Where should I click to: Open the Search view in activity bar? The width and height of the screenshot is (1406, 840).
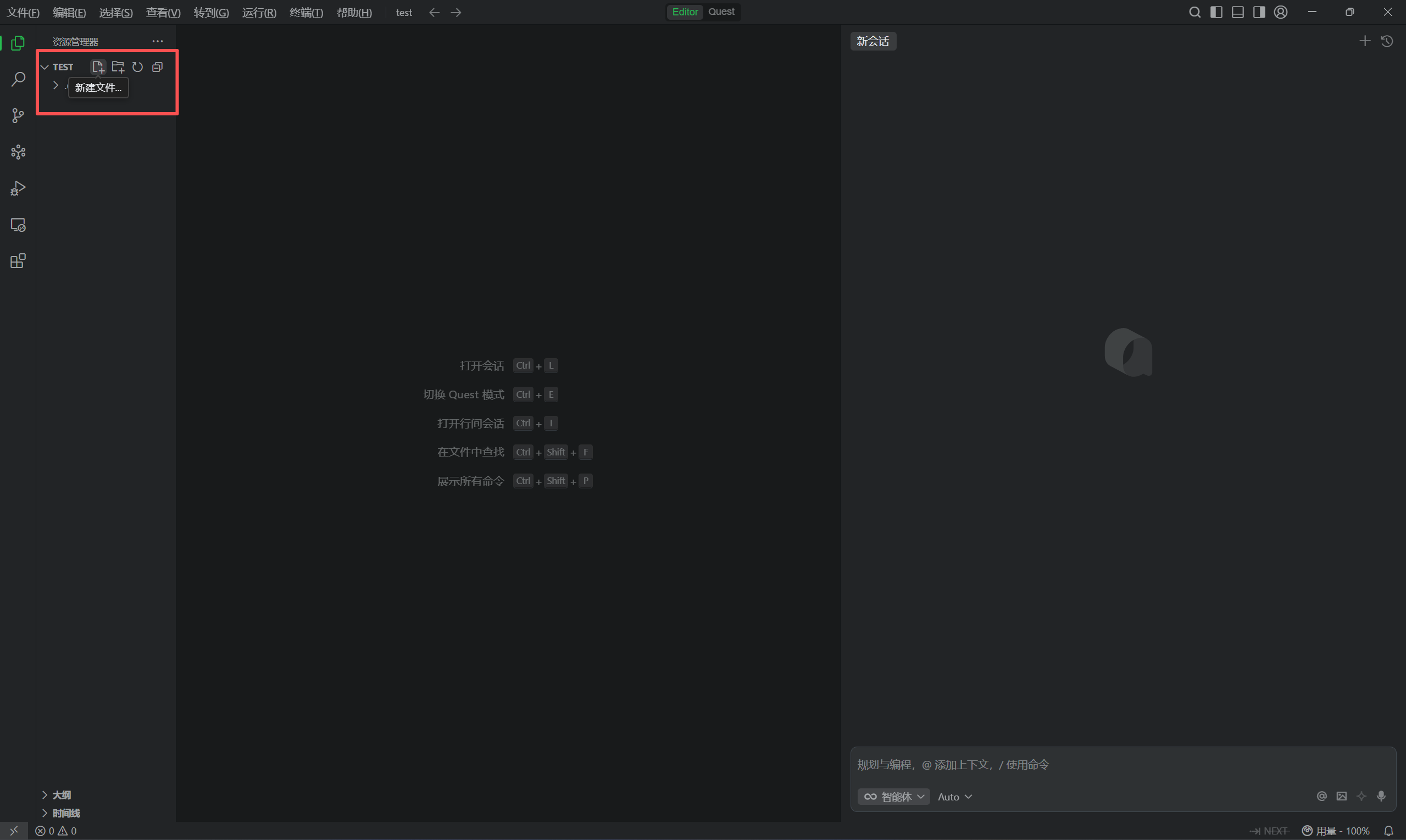pyautogui.click(x=18, y=79)
